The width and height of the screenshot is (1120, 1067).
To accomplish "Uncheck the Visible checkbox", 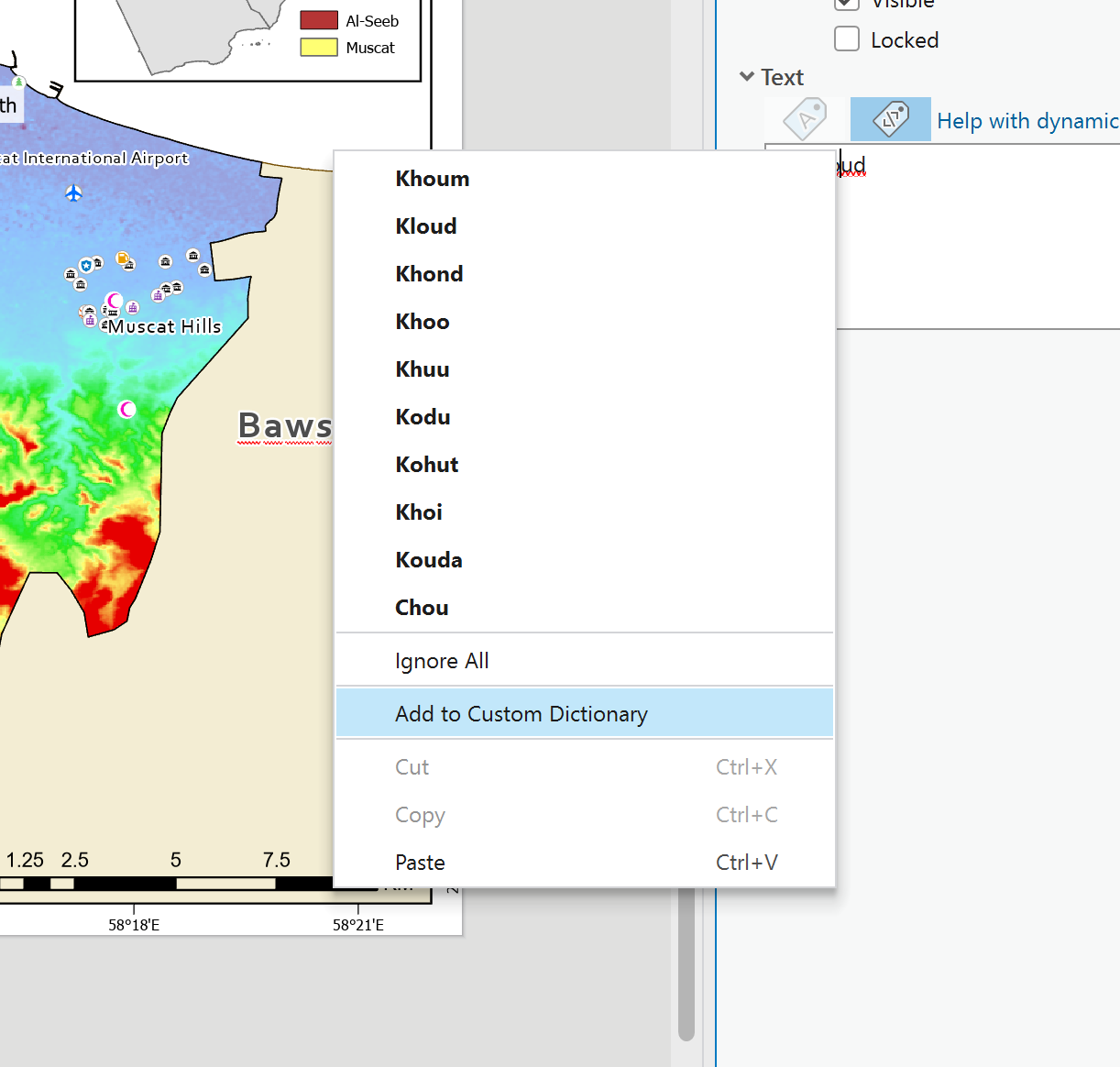I will (x=847, y=5).
